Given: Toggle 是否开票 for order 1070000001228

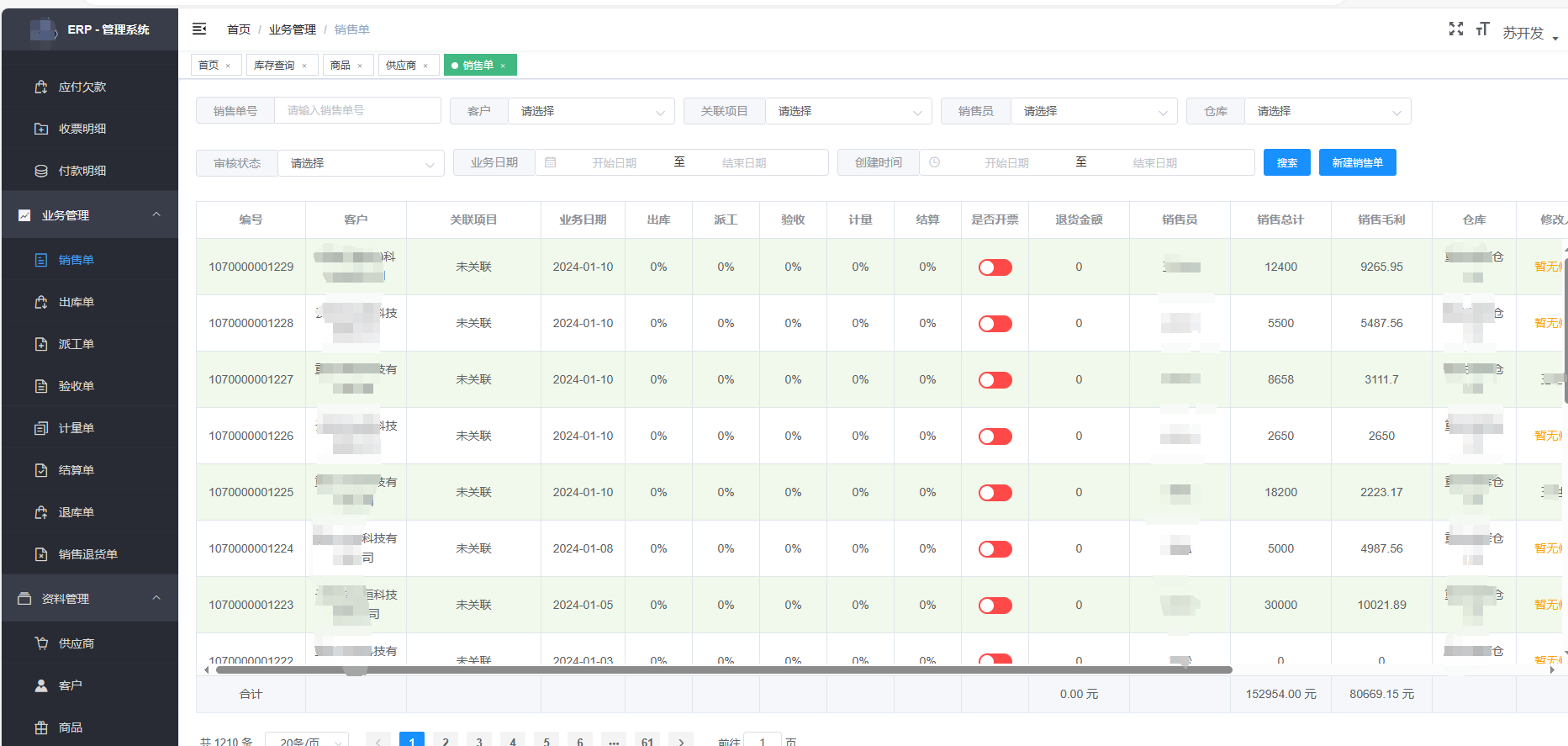Looking at the screenshot, I should [x=995, y=324].
